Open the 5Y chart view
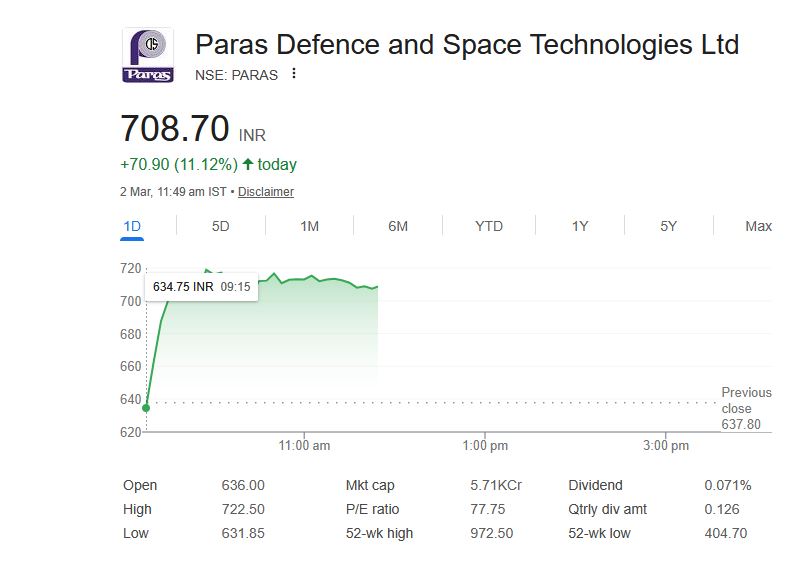Screen dimensions: 789x583 point(668,226)
